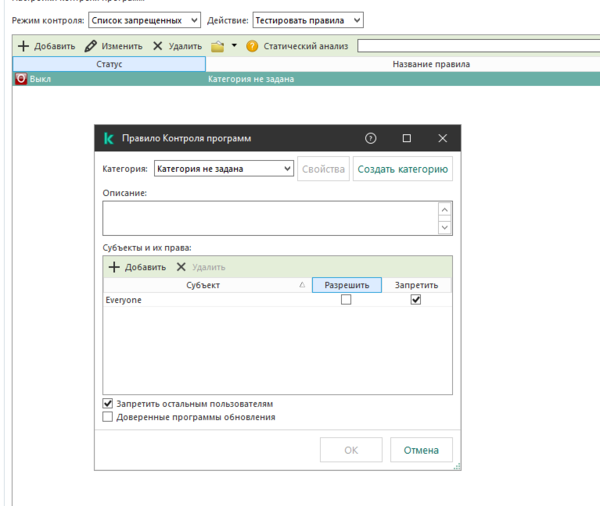The height and width of the screenshot is (506, 600).
Task: Untick Запретить checkbox for Everyone
Action: pos(416,300)
